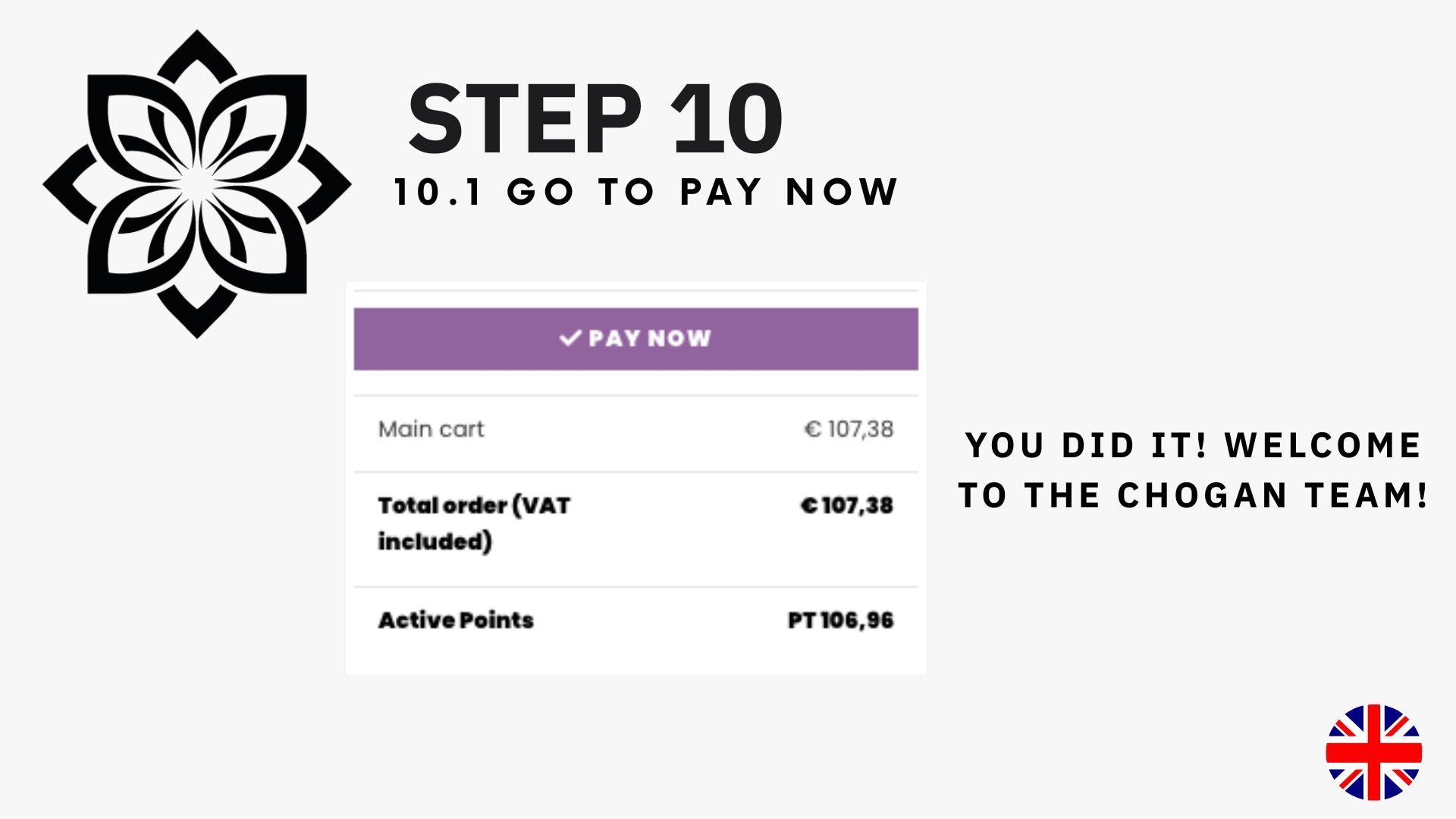Viewport: 1456px width, 819px height.
Task: Click the word CHOGAN in the welcome message
Action: point(1202,496)
